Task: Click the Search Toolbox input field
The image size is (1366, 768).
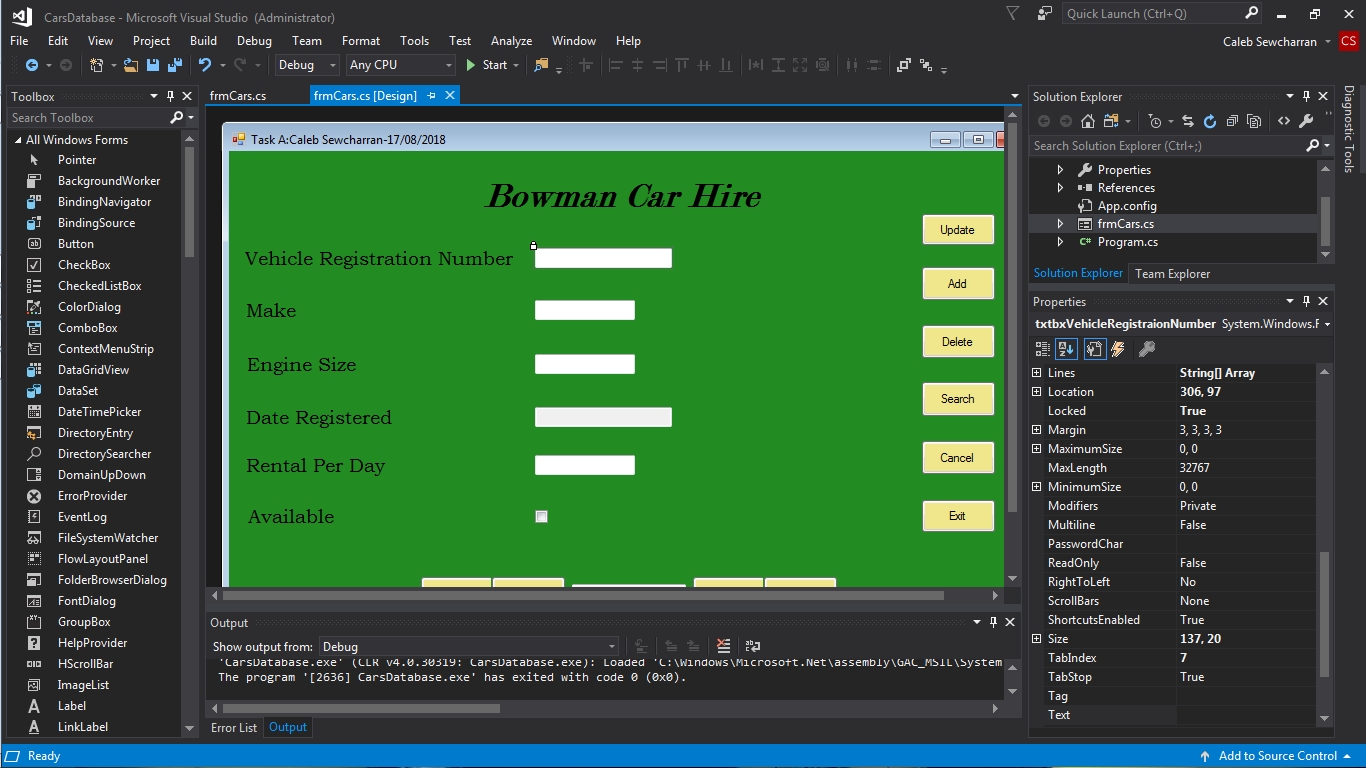Action: 88,118
